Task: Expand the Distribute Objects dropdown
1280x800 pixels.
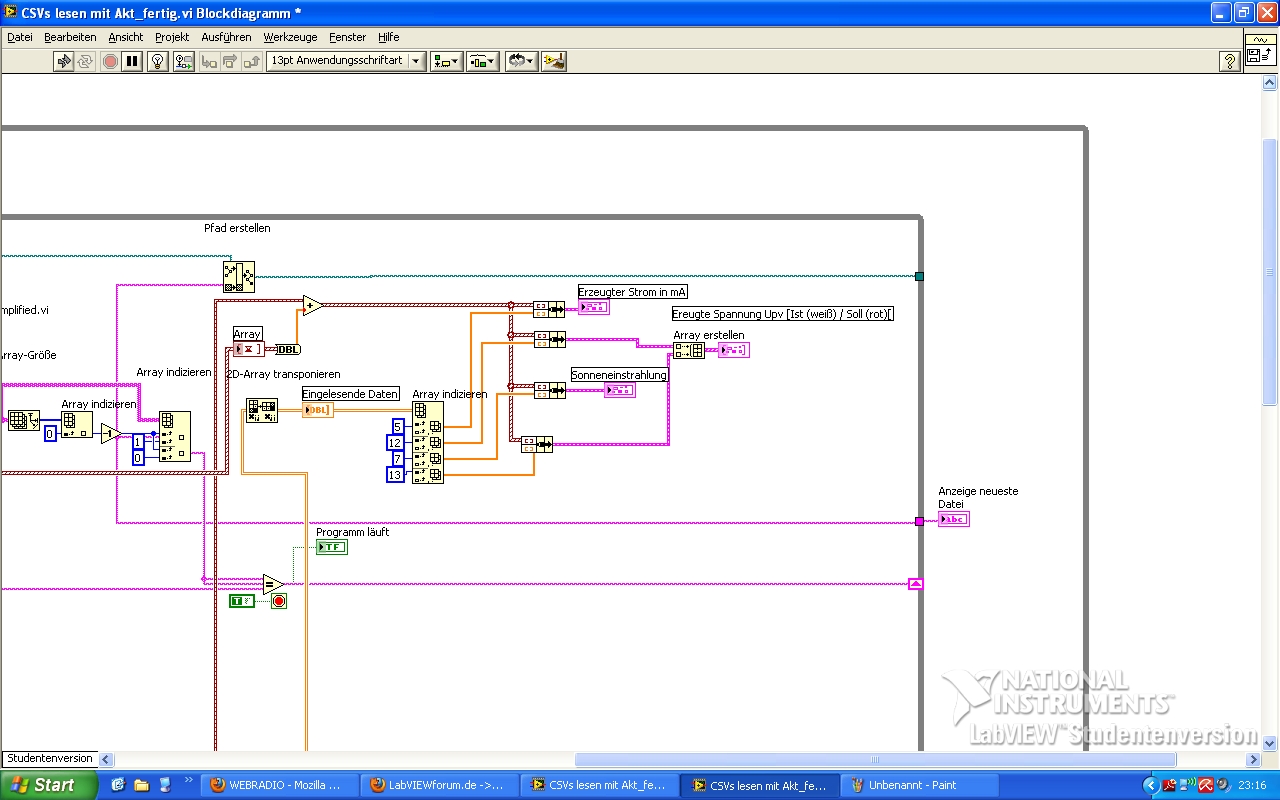Action: pyautogui.click(x=482, y=61)
